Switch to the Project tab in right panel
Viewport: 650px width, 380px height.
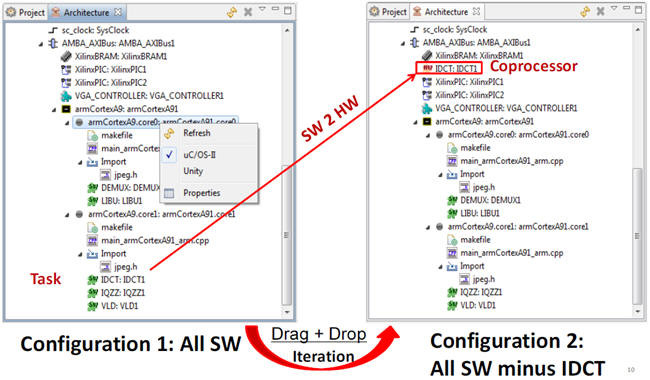[x=388, y=12]
